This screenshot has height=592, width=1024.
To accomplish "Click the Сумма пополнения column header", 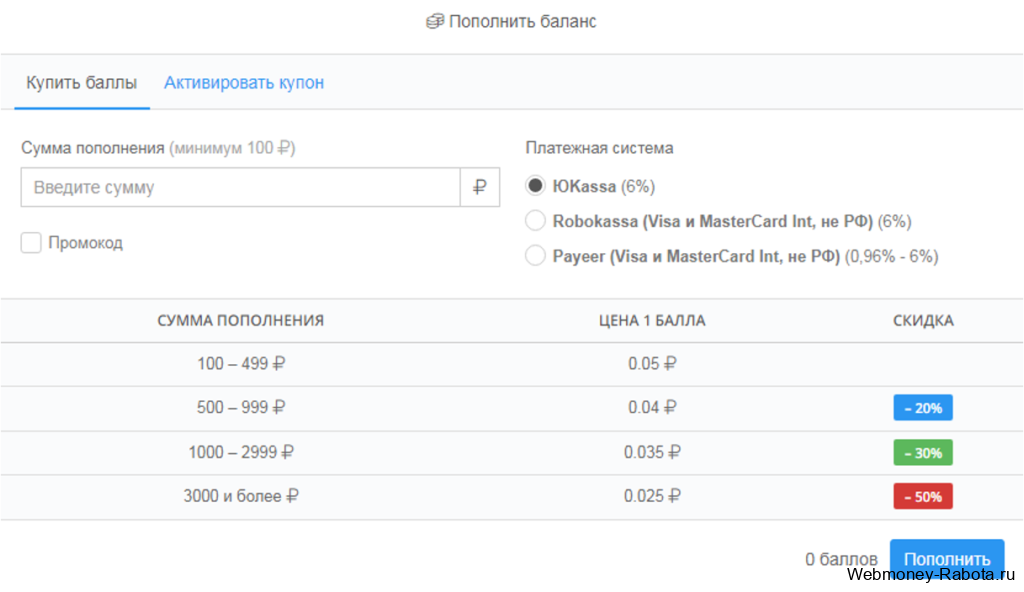I will 240,320.
